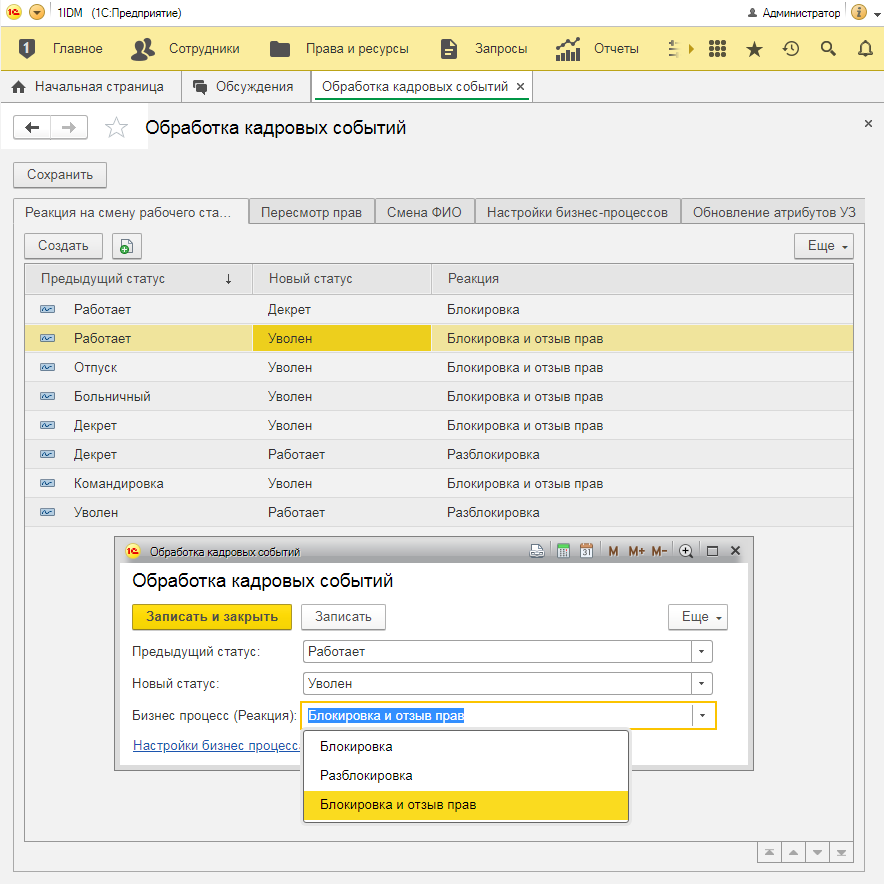Click the search magnifier icon

(828, 49)
